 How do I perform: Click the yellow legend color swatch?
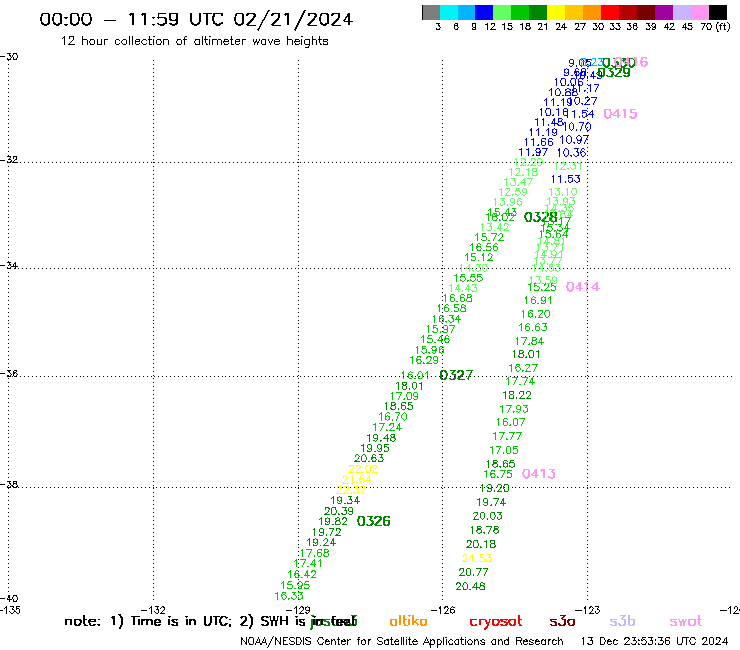click(x=556, y=12)
